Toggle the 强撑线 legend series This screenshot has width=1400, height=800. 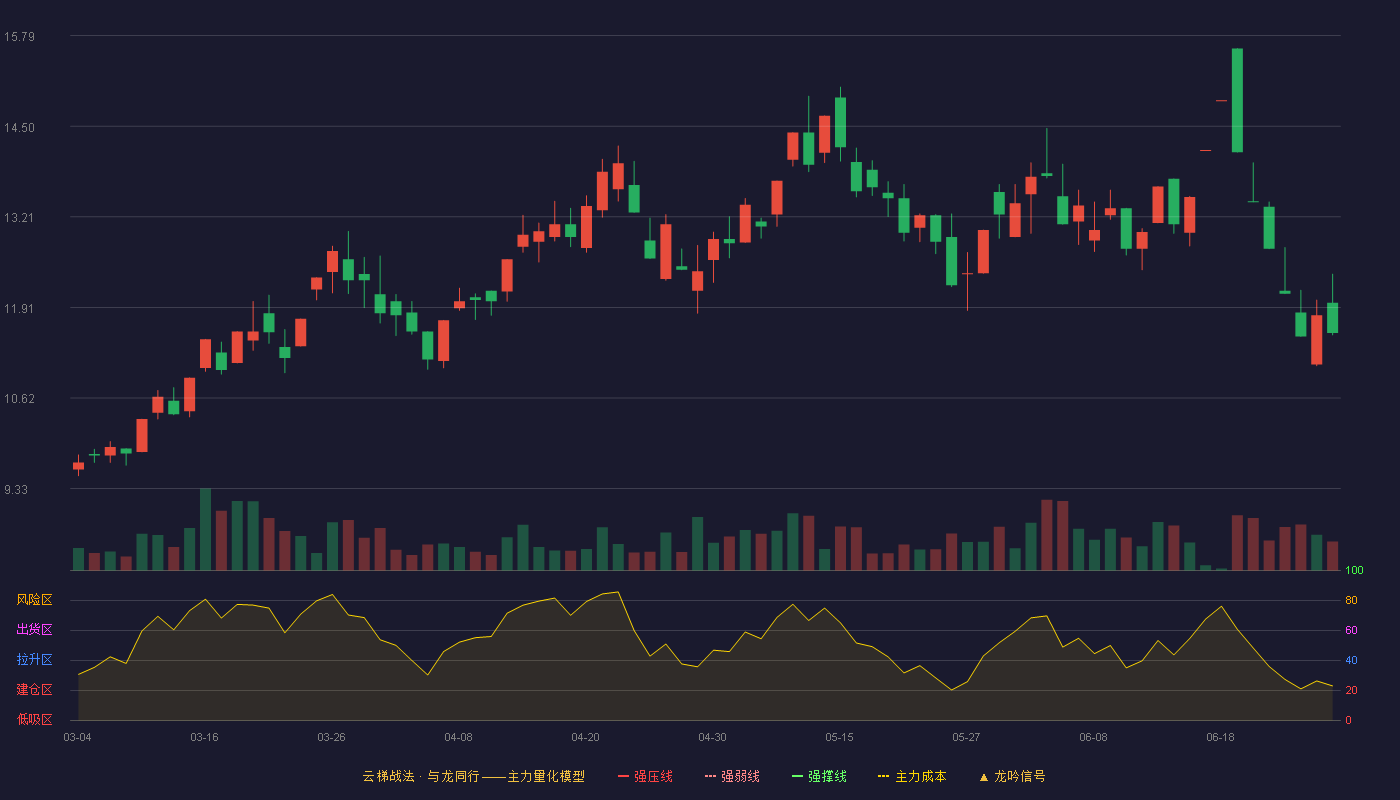(x=819, y=776)
